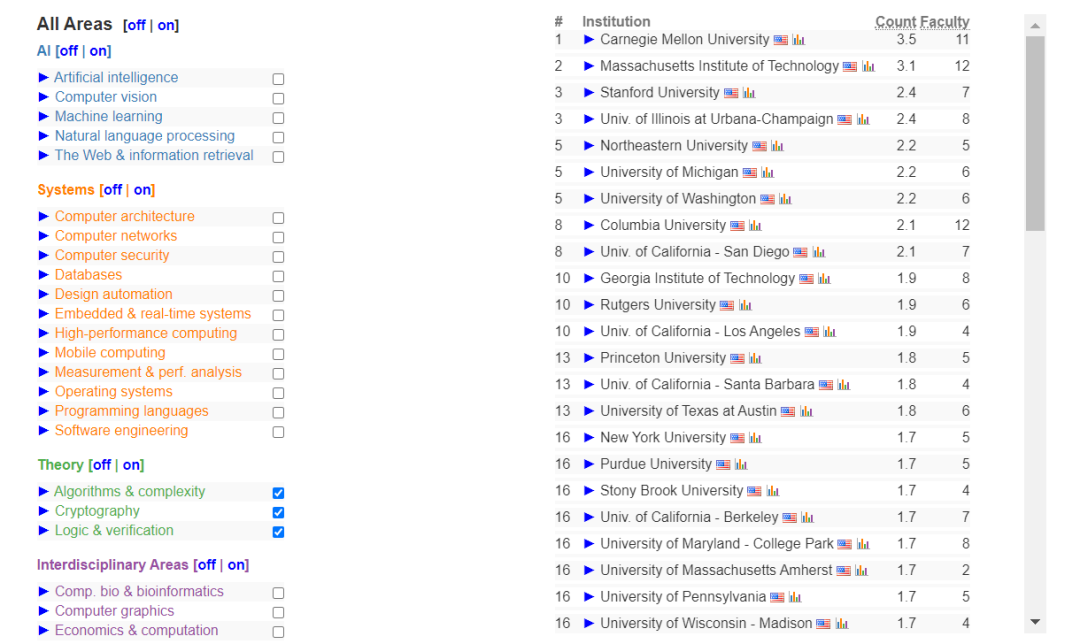Expand the Software engineering area arrow

(43, 430)
